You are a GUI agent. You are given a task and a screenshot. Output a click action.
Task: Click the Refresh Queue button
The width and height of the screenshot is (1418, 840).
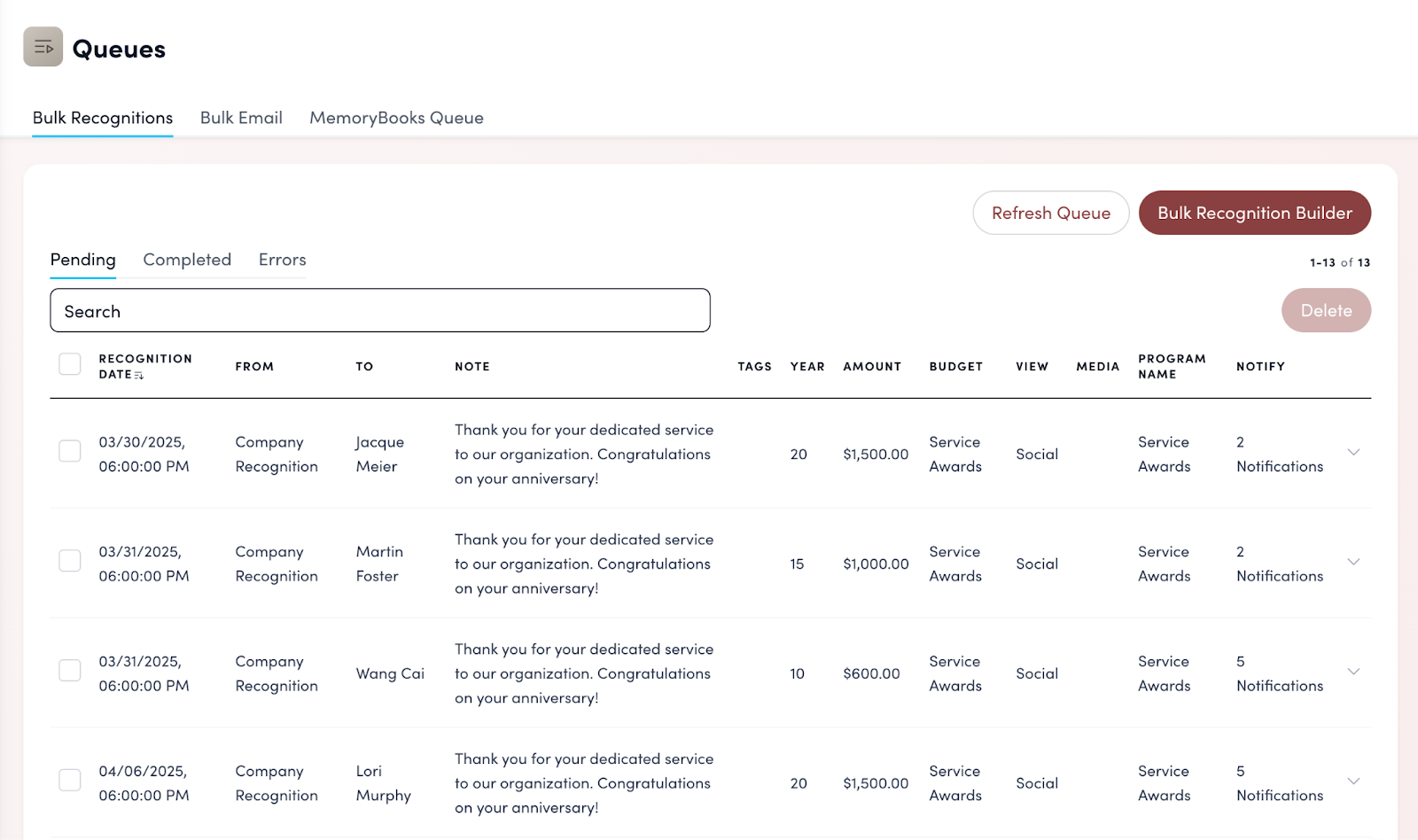pyautogui.click(x=1050, y=213)
